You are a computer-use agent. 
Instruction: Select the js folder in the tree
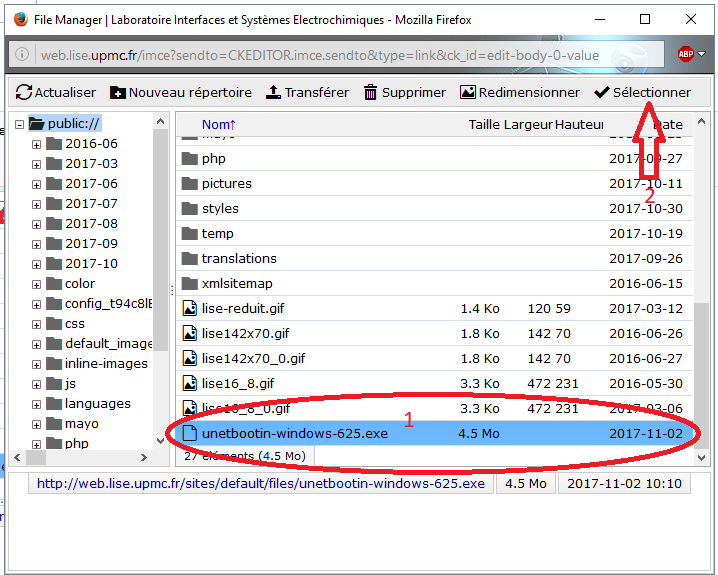(x=70, y=384)
